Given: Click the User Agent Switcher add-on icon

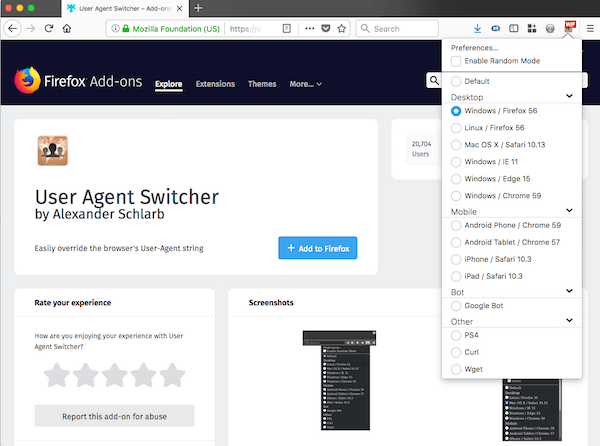Looking at the screenshot, I should point(53,151).
